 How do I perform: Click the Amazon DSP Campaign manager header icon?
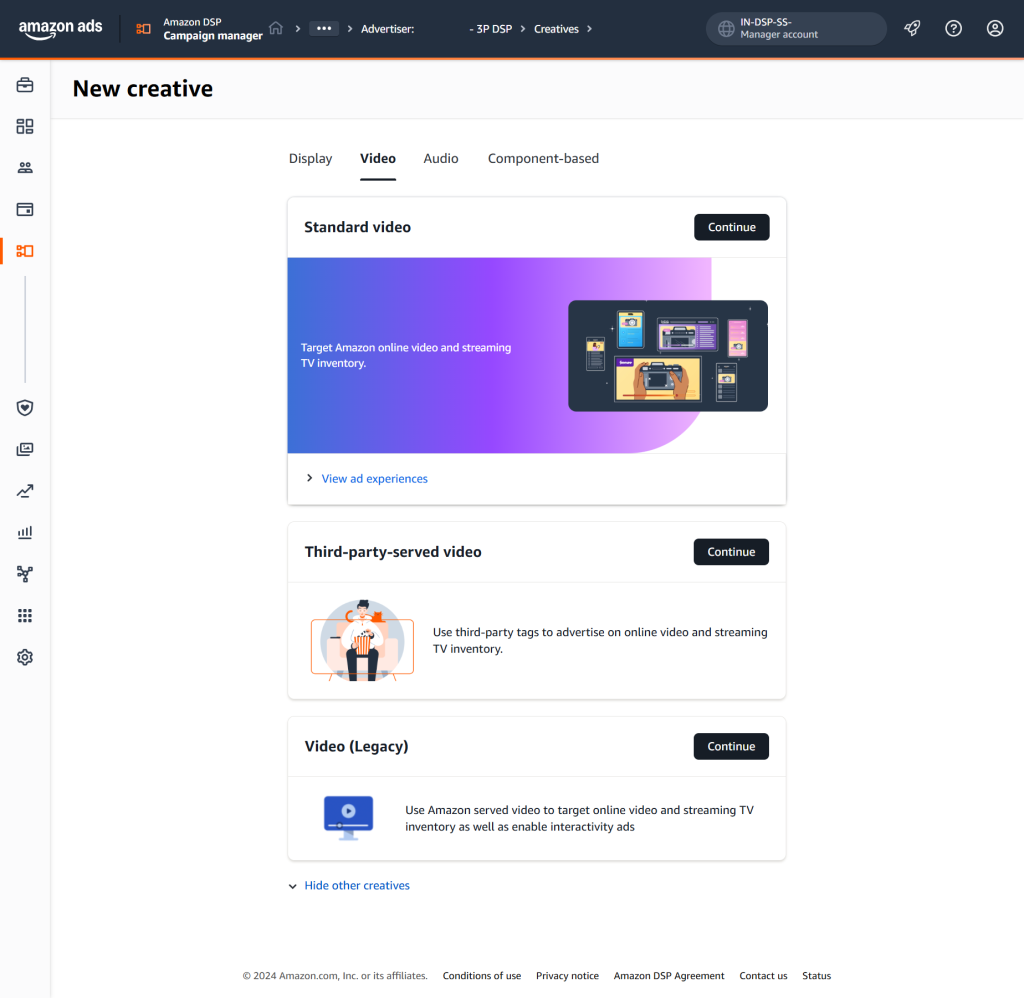(x=143, y=29)
